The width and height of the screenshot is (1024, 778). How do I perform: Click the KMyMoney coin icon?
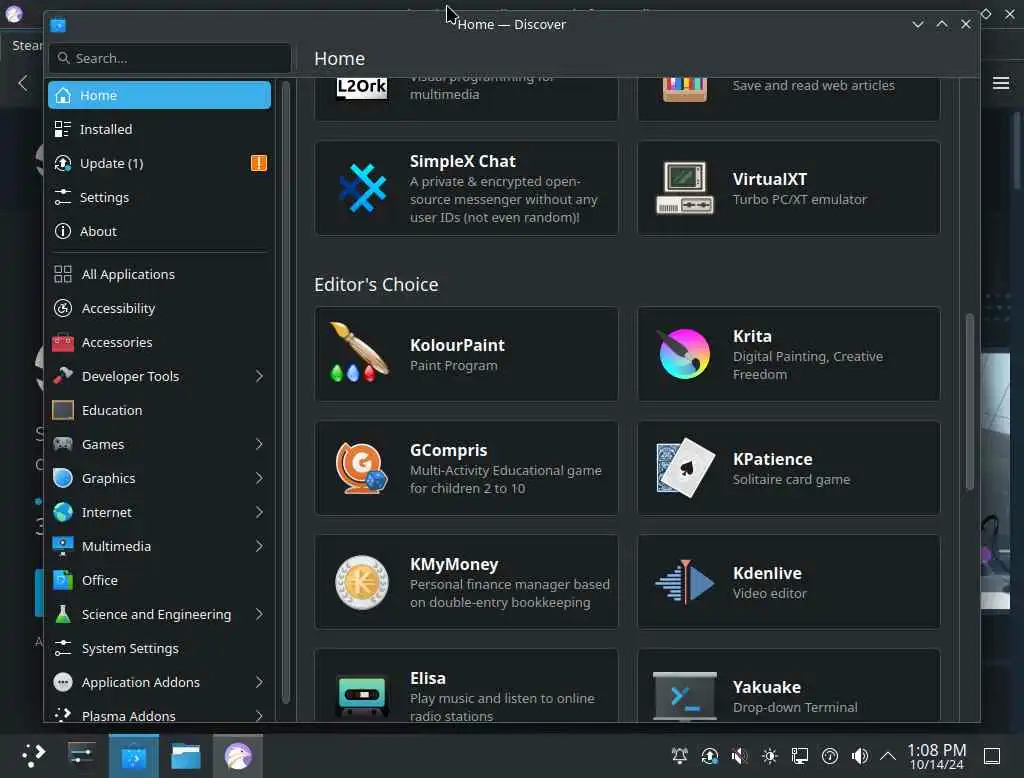point(361,582)
